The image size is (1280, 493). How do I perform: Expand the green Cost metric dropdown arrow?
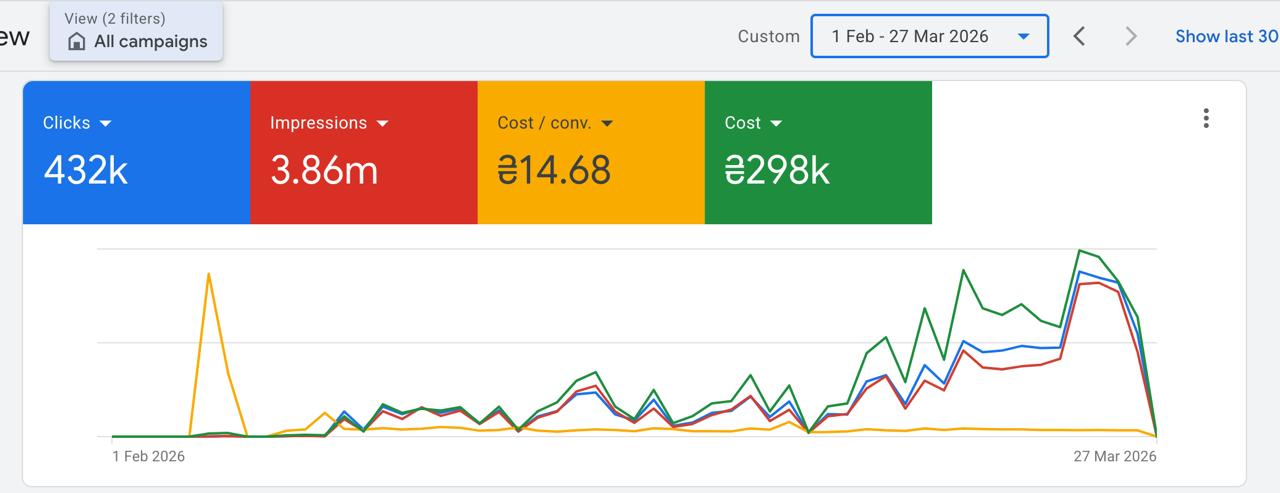(776, 124)
